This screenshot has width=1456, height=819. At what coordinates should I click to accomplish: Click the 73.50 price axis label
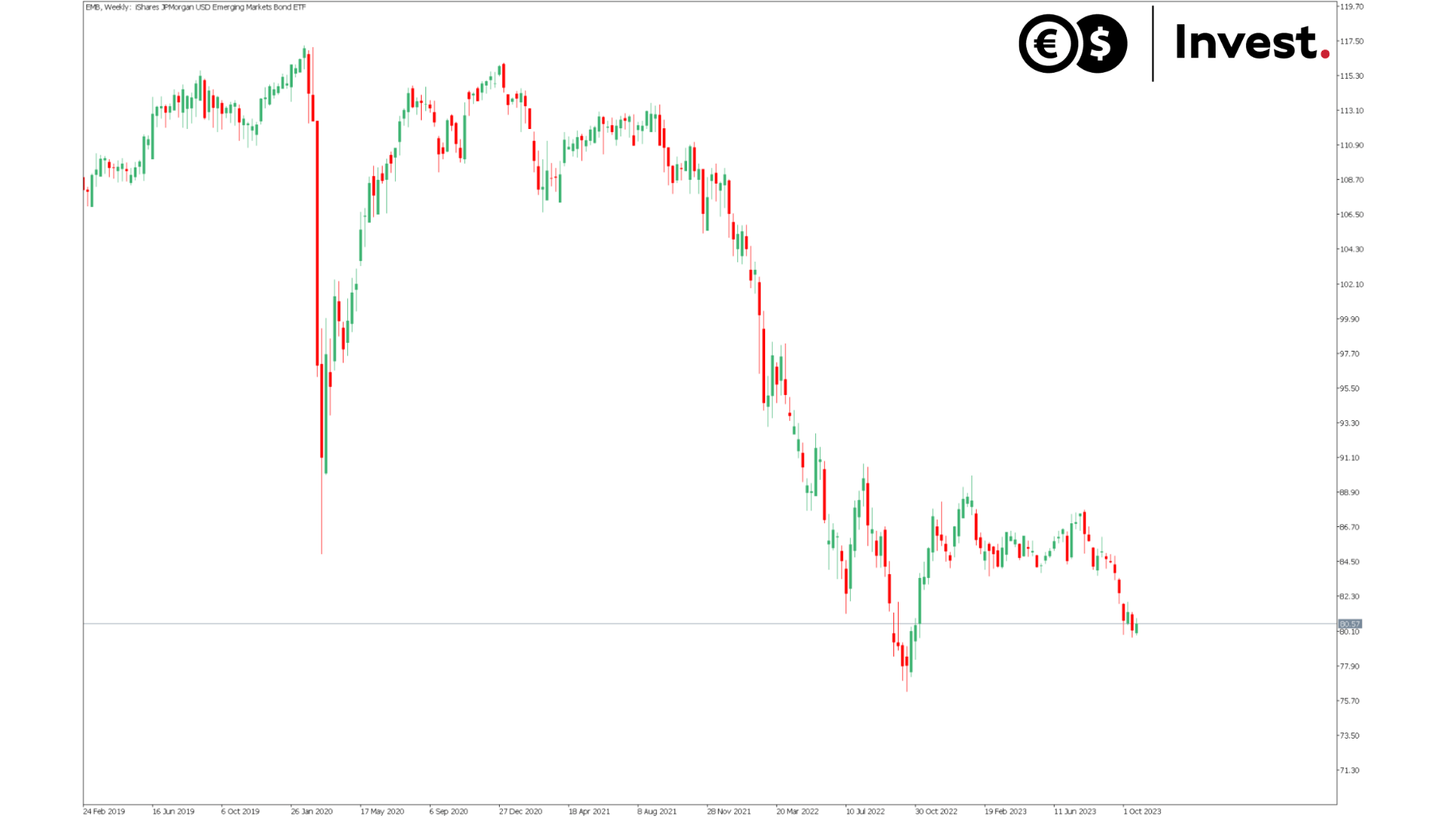(x=1350, y=736)
